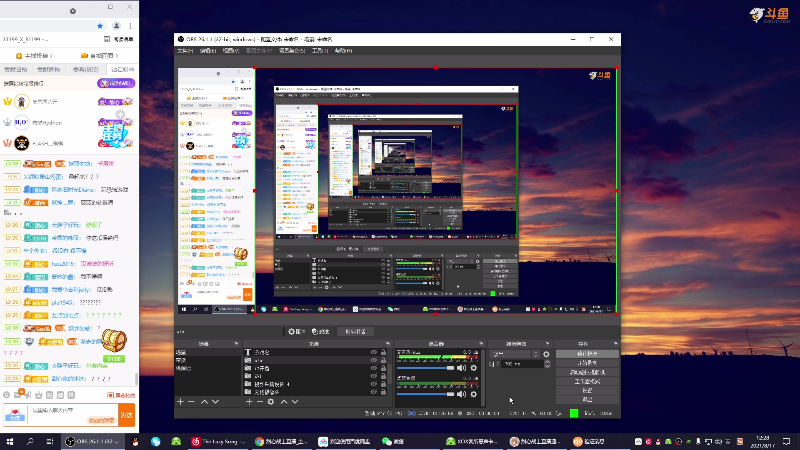The image size is (800, 450).
Task: Toggle block effects checkbox in chat panel
Action: click(x=111, y=395)
